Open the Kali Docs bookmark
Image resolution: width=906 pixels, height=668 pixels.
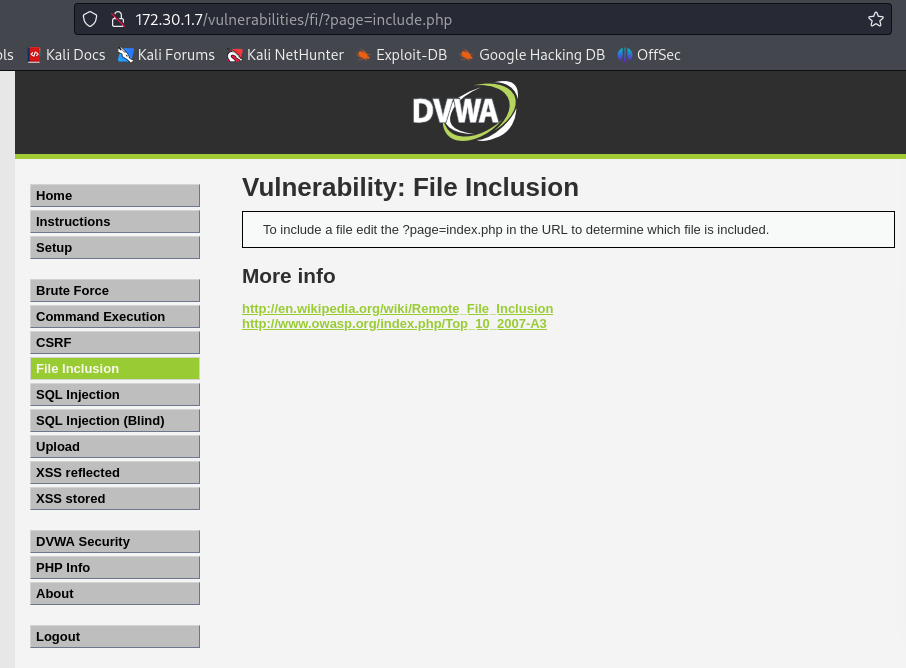coord(66,55)
